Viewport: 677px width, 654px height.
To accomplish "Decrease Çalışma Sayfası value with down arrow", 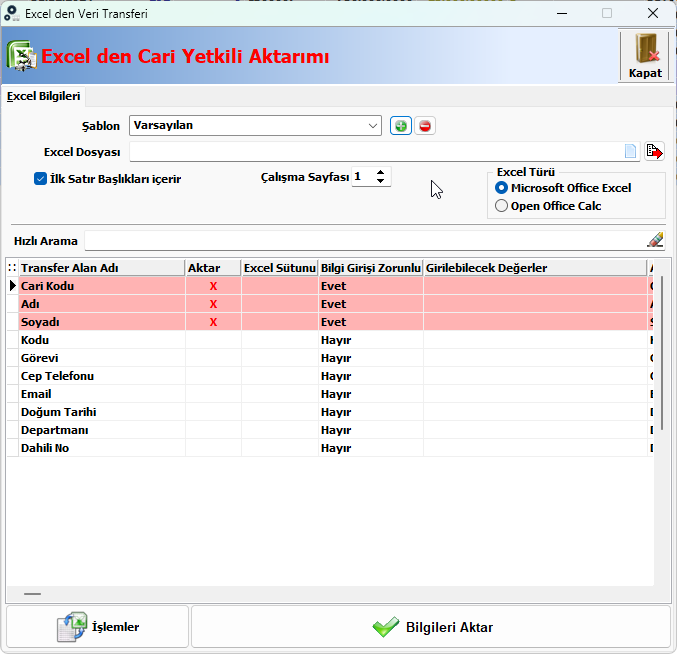I will (x=380, y=181).
